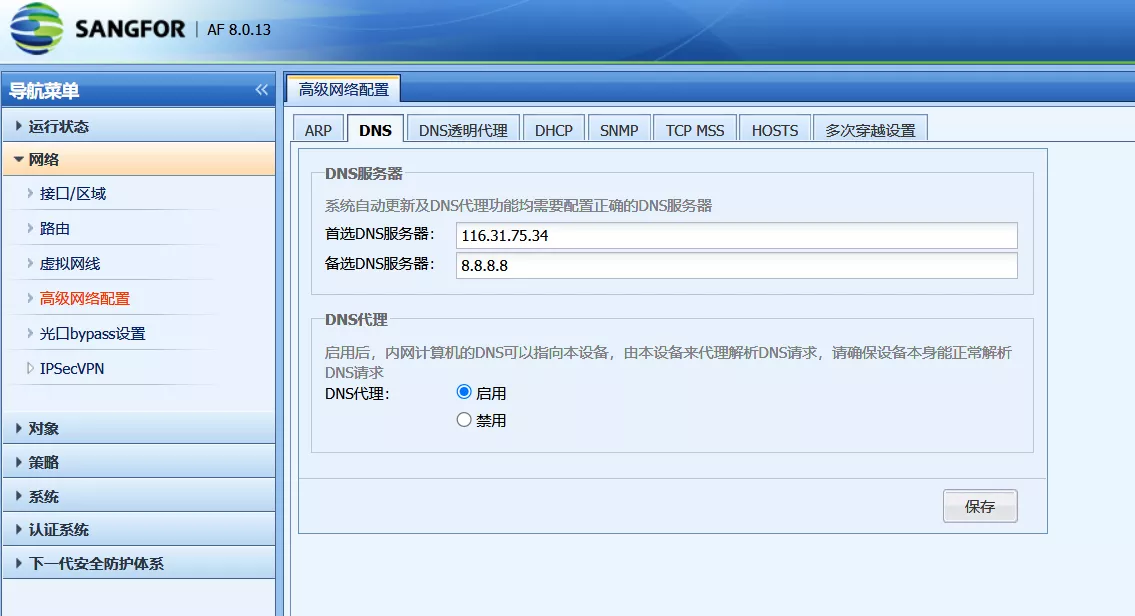Collapse the 网络 menu section
The width and height of the screenshot is (1135, 616).
tap(44, 160)
